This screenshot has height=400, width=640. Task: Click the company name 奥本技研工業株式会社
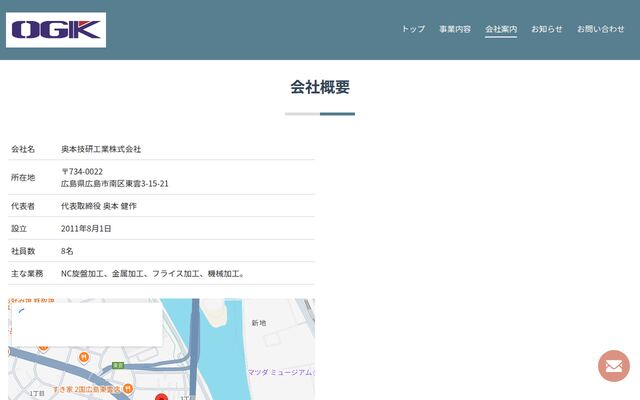(x=101, y=149)
